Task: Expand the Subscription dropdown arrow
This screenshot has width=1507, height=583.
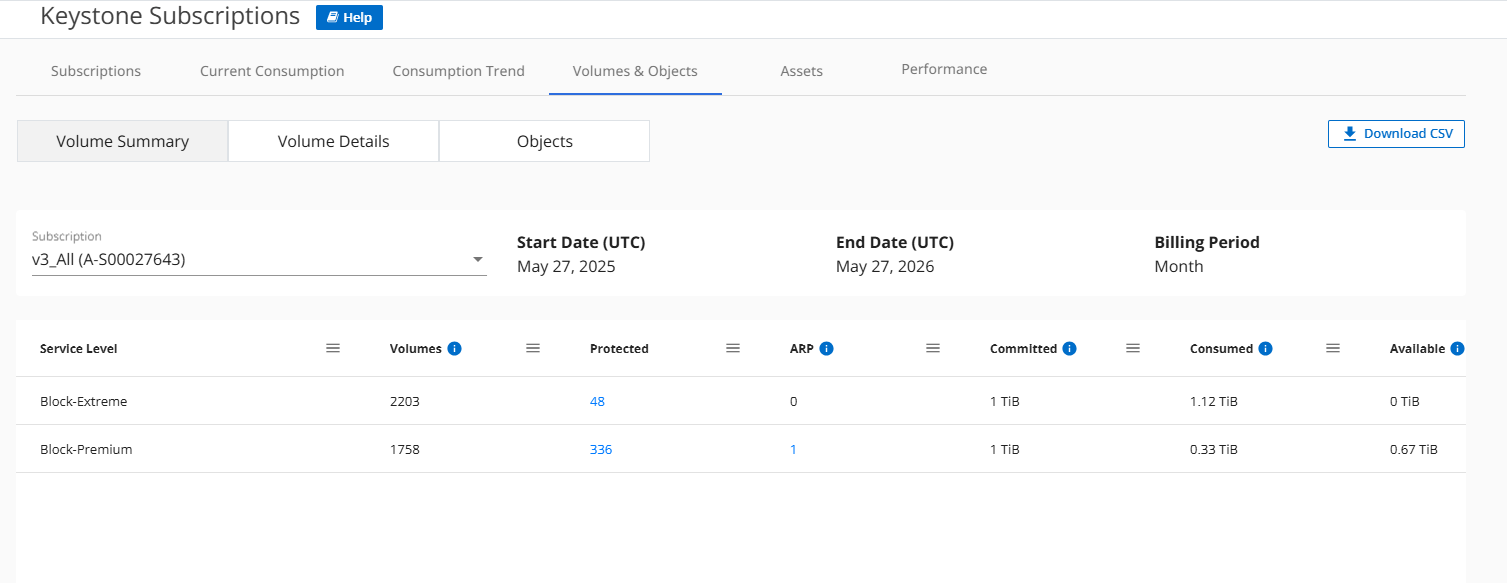Action: pyautogui.click(x=477, y=260)
